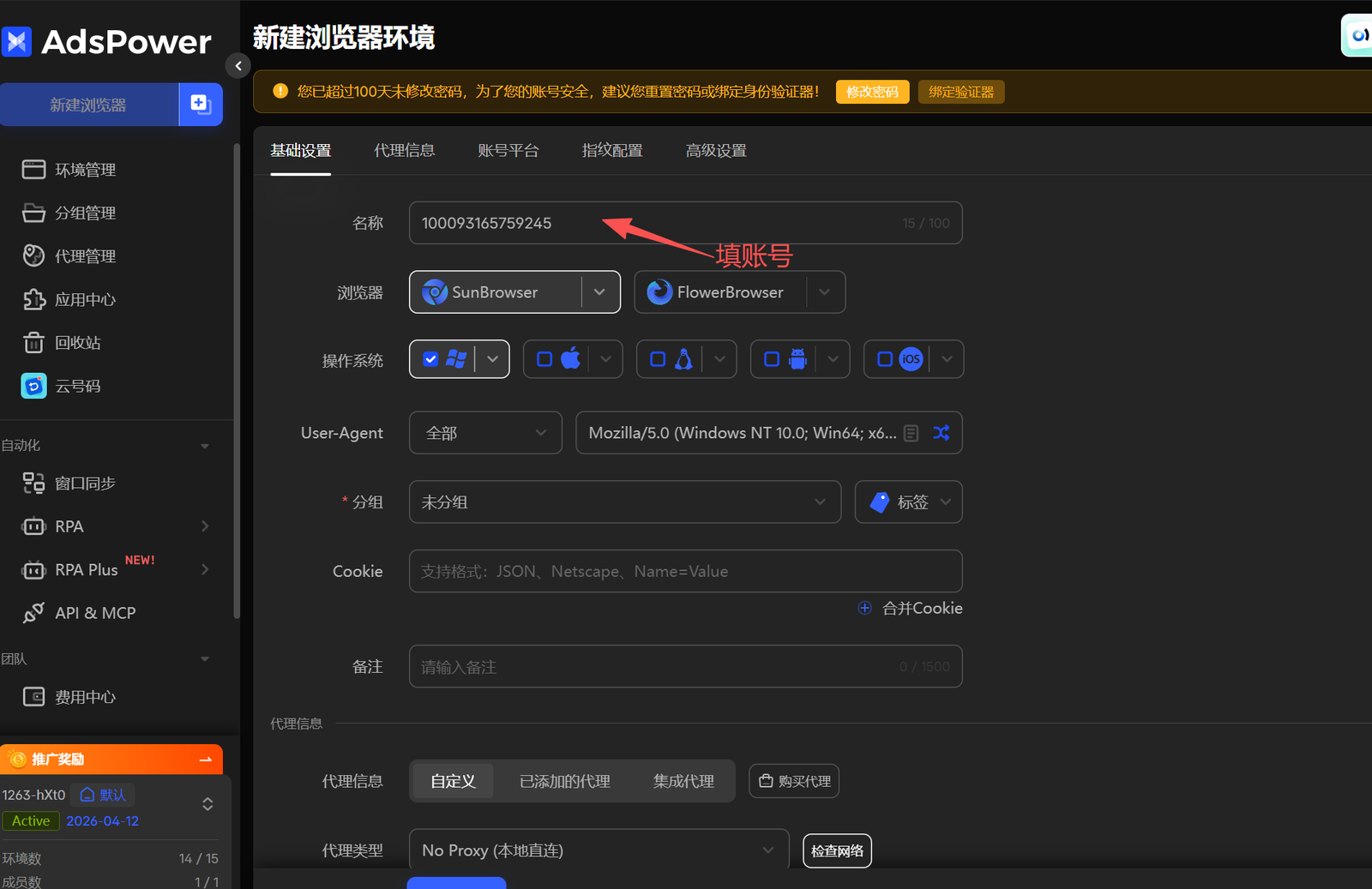1372x889 pixels.
Task: Switch to 指纹配置 tab
Action: (612, 151)
